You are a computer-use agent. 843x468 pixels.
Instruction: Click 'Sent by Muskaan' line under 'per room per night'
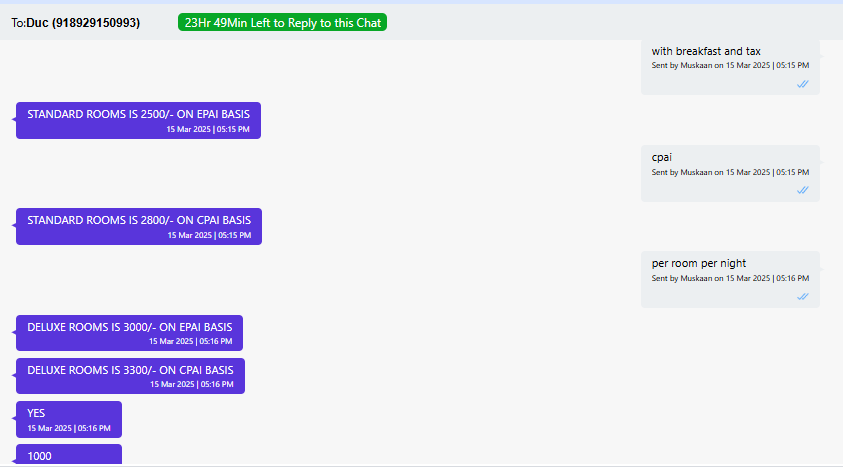coord(730,278)
